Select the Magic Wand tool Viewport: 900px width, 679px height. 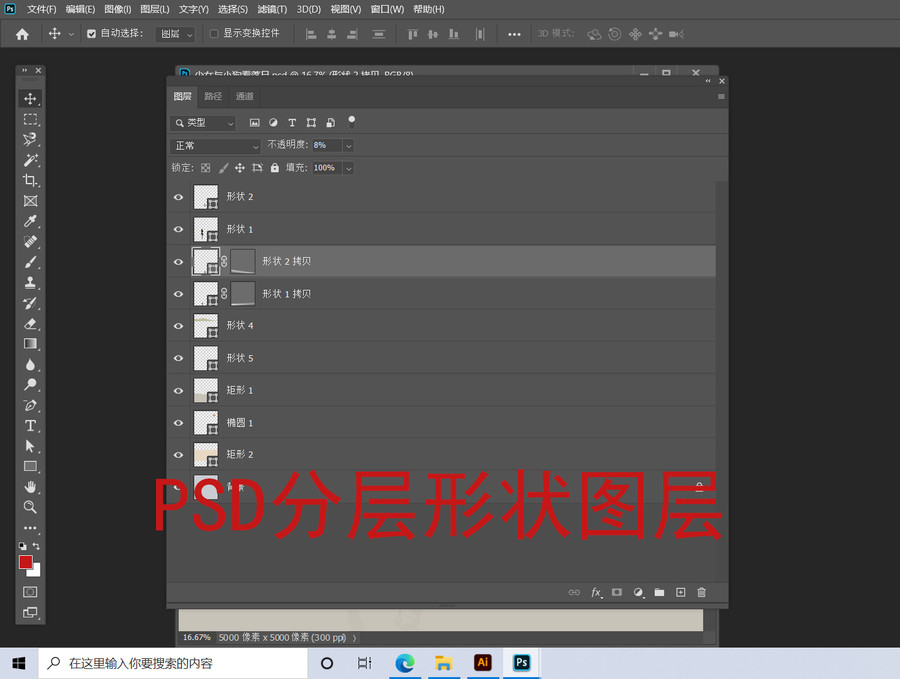click(30, 160)
